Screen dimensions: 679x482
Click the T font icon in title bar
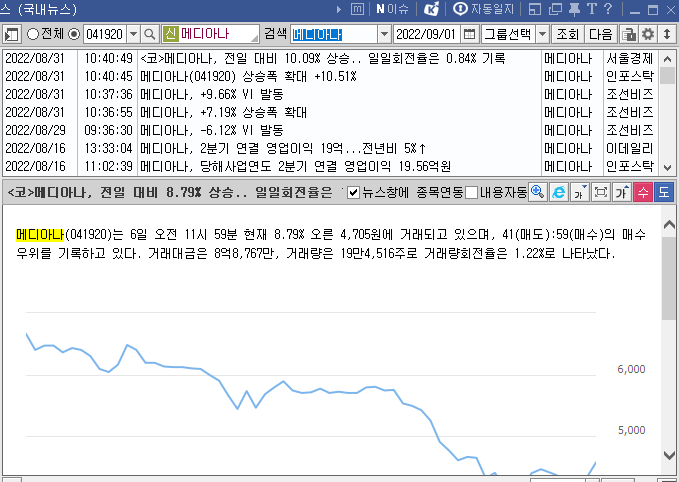click(x=592, y=9)
